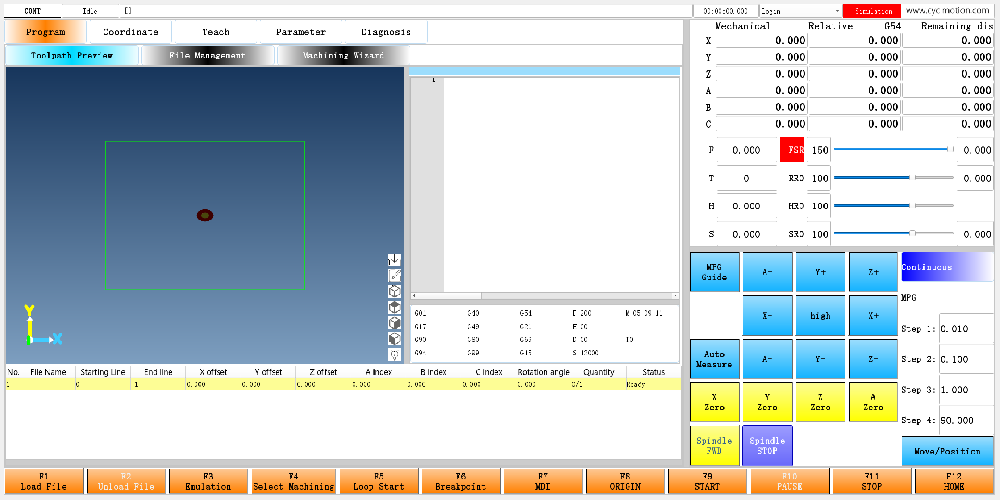Click the Auto Measure button
This screenshot has height=500, width=1000.
pos(714,359)
